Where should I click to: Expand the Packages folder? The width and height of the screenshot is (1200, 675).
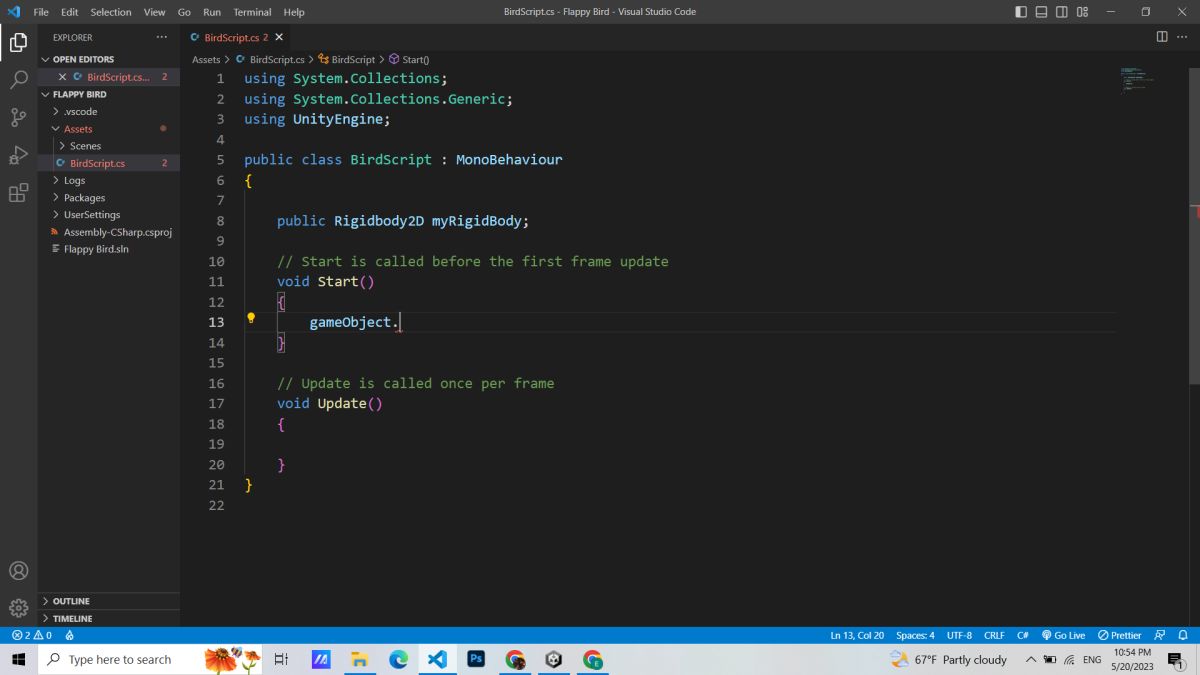pos(109,197)
